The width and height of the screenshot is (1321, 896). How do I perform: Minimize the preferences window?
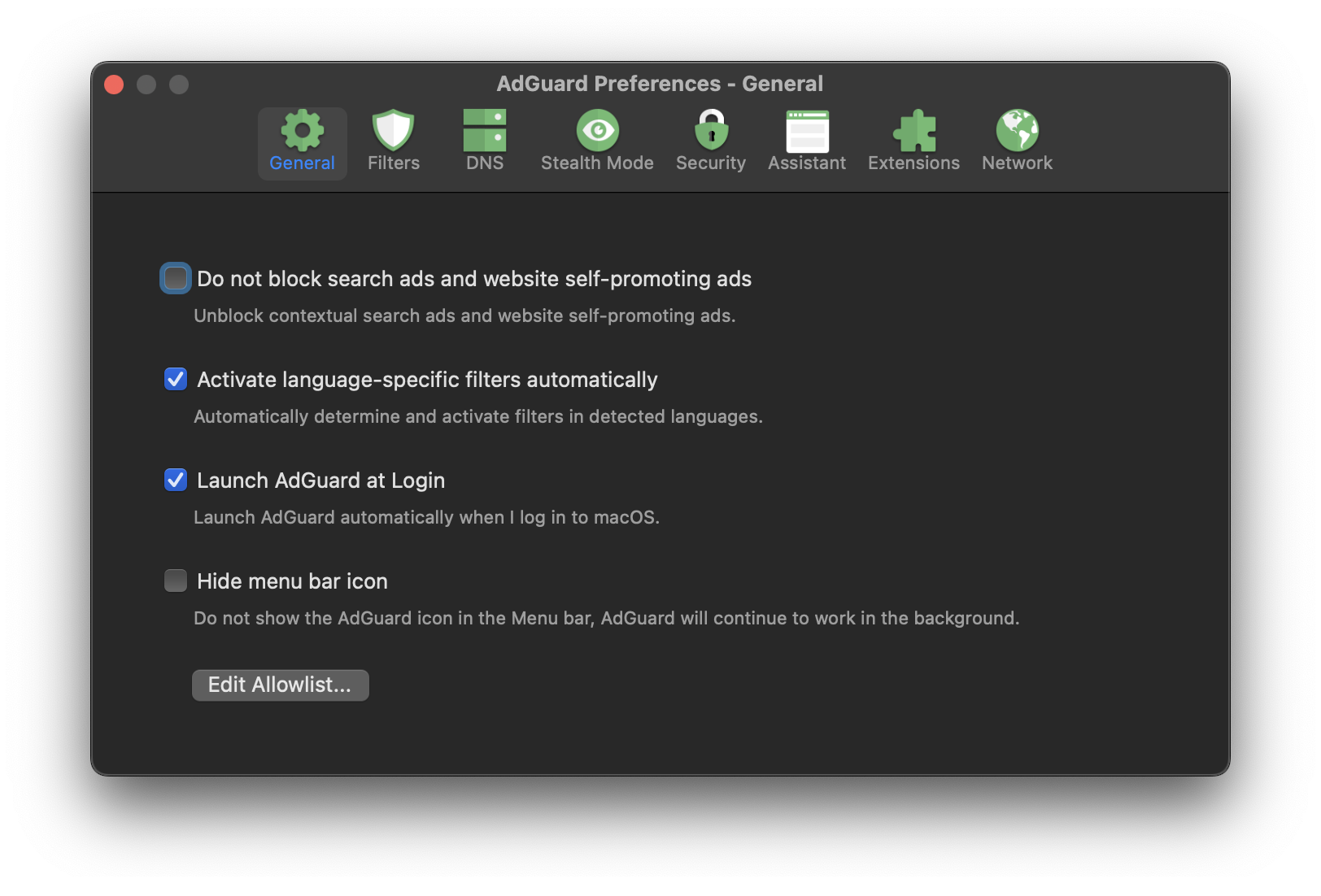pyautogui.click(x=146, y=84)
